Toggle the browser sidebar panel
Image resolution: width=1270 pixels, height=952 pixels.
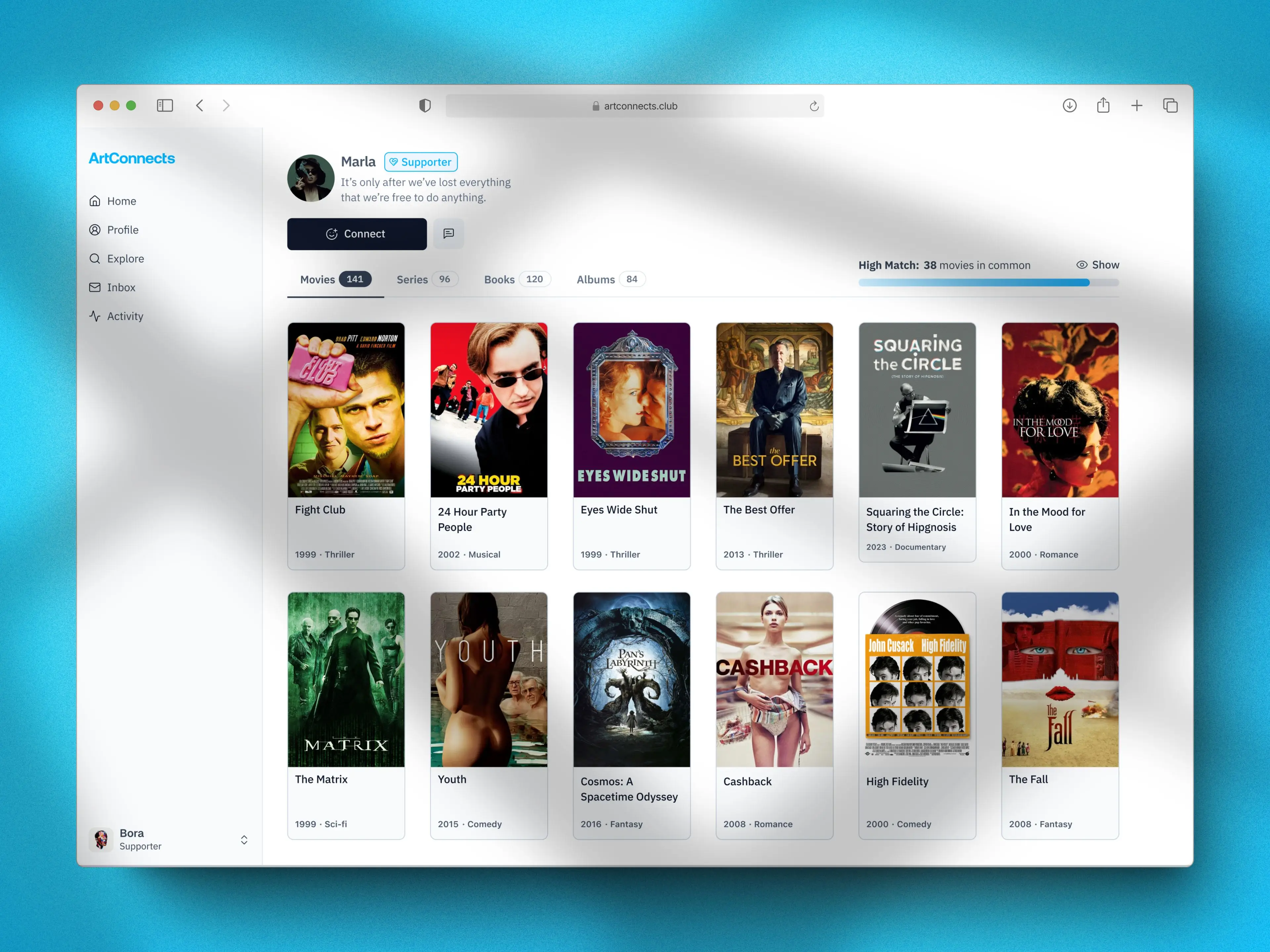click(165, 105)
